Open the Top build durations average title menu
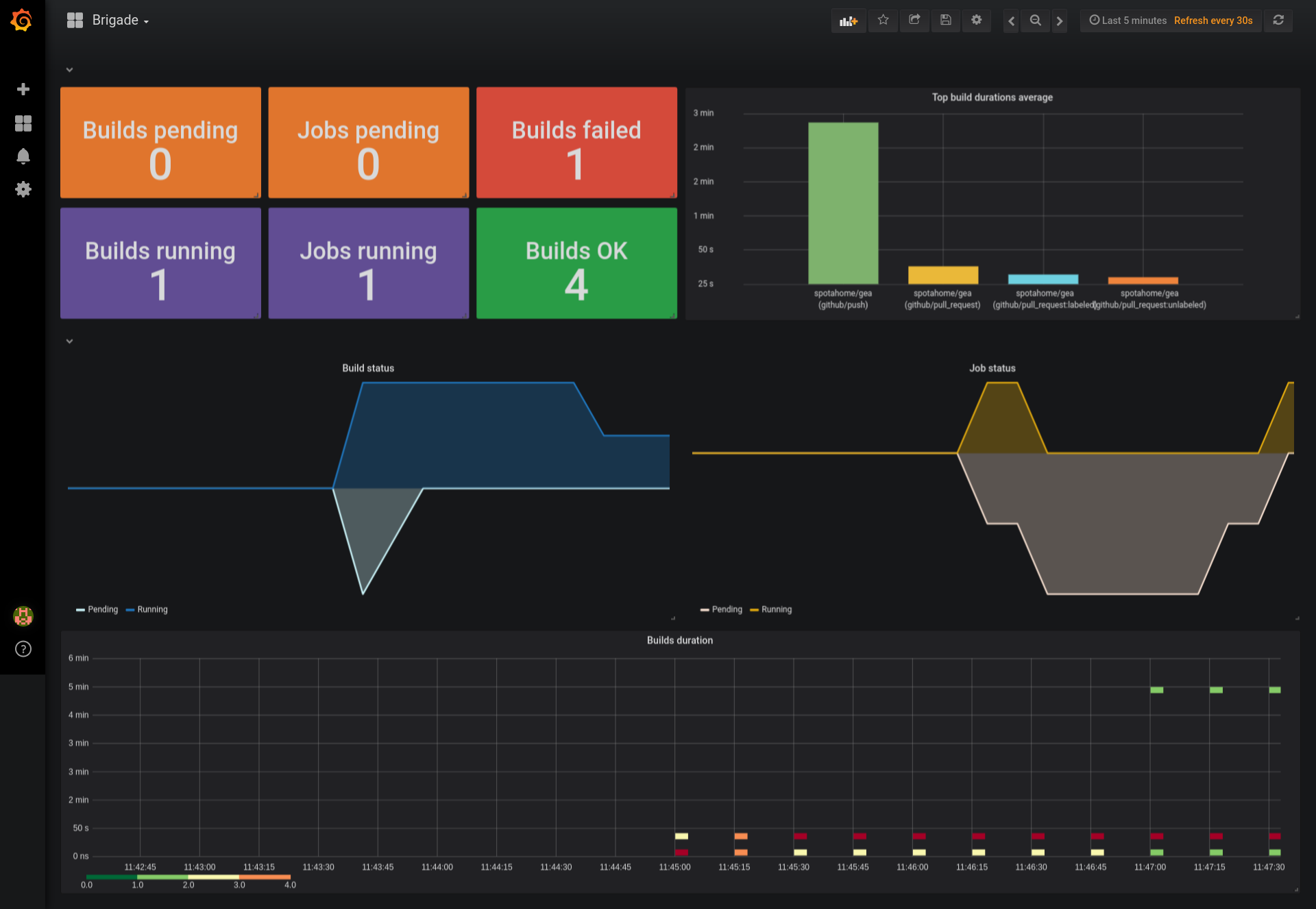Viewport: 1316px width, 909px height. (x=991, y=97)
